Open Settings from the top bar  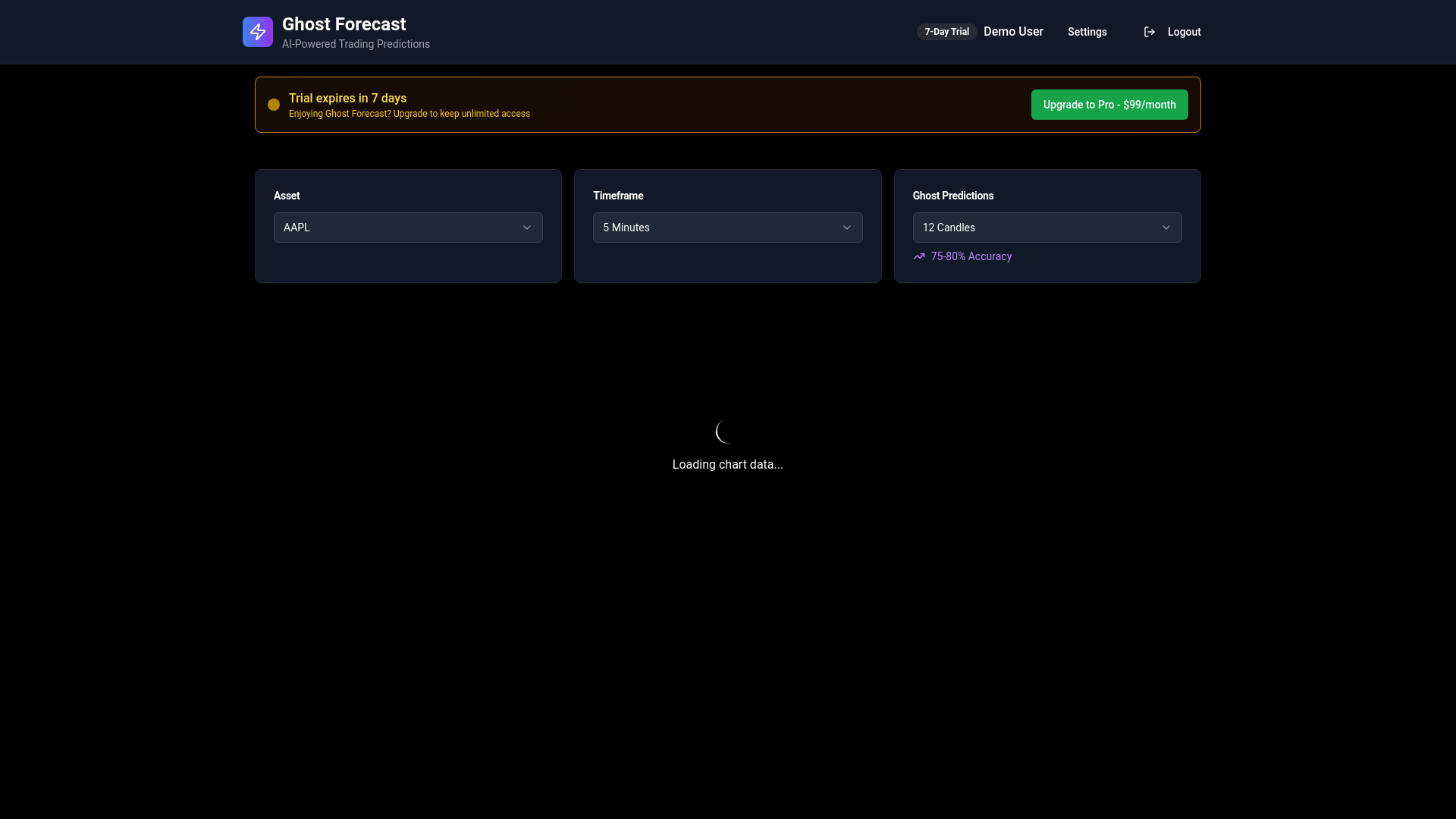[1087, 32]
